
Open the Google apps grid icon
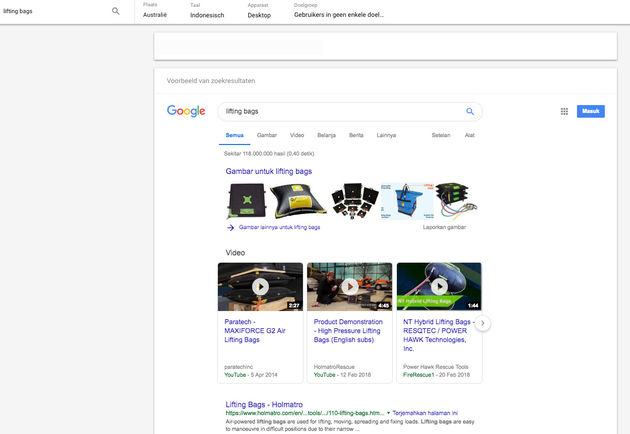(564, 111)
